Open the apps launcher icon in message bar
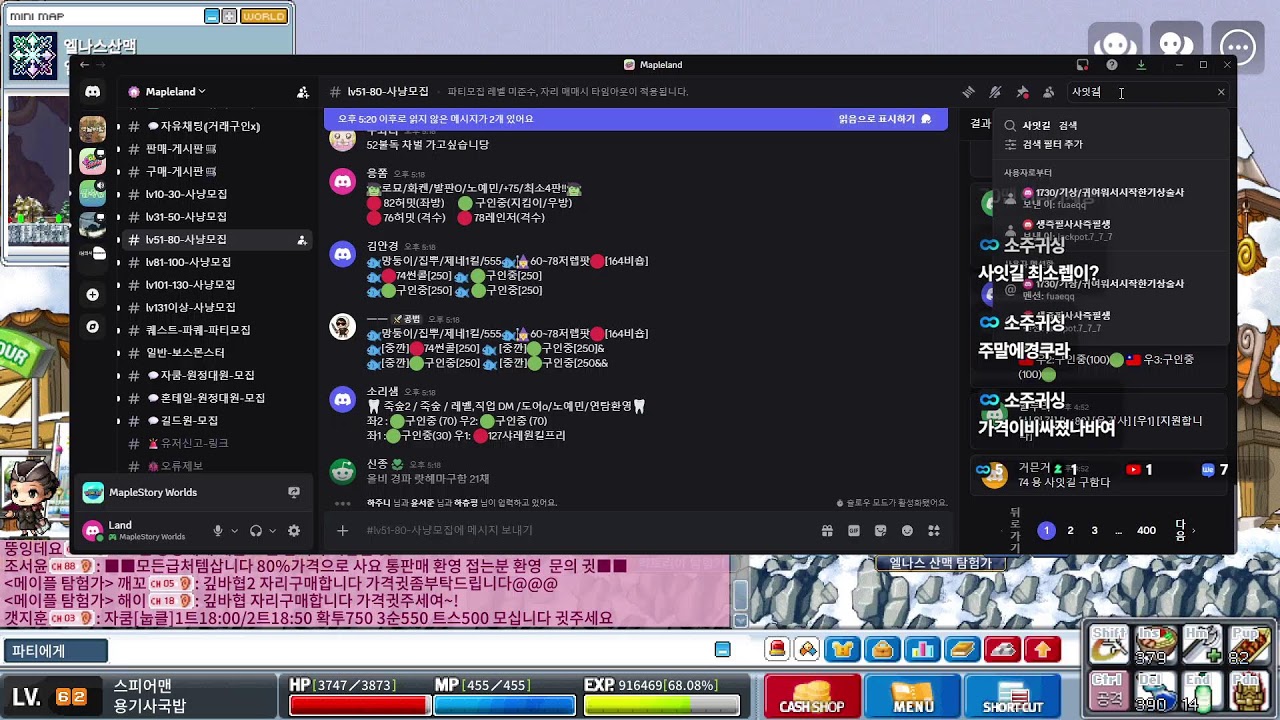The image size is (1280, 720). click(x=934, y=531)
